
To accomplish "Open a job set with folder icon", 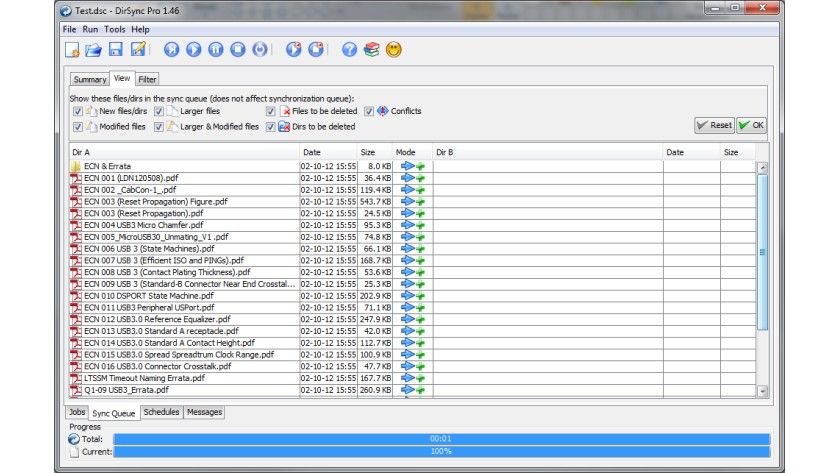I will [93, 50].
